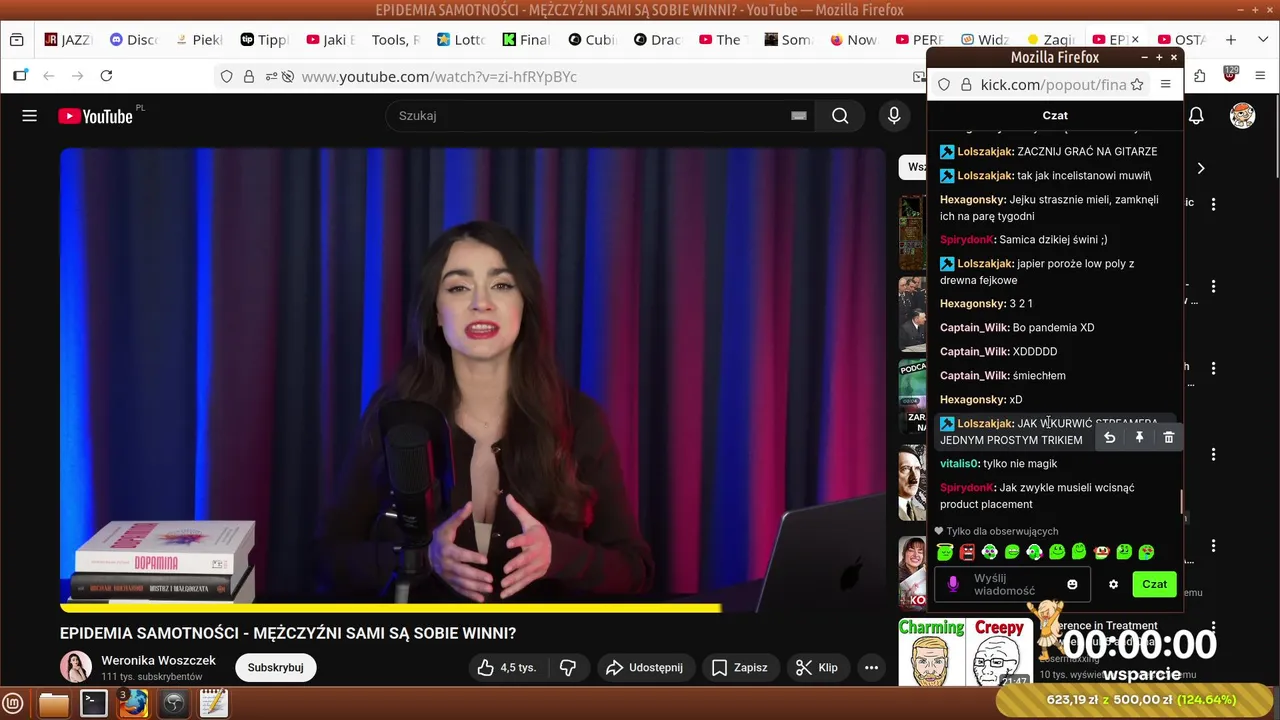Pin Lolszakjak's highlighted chat message

(1139, 438)
